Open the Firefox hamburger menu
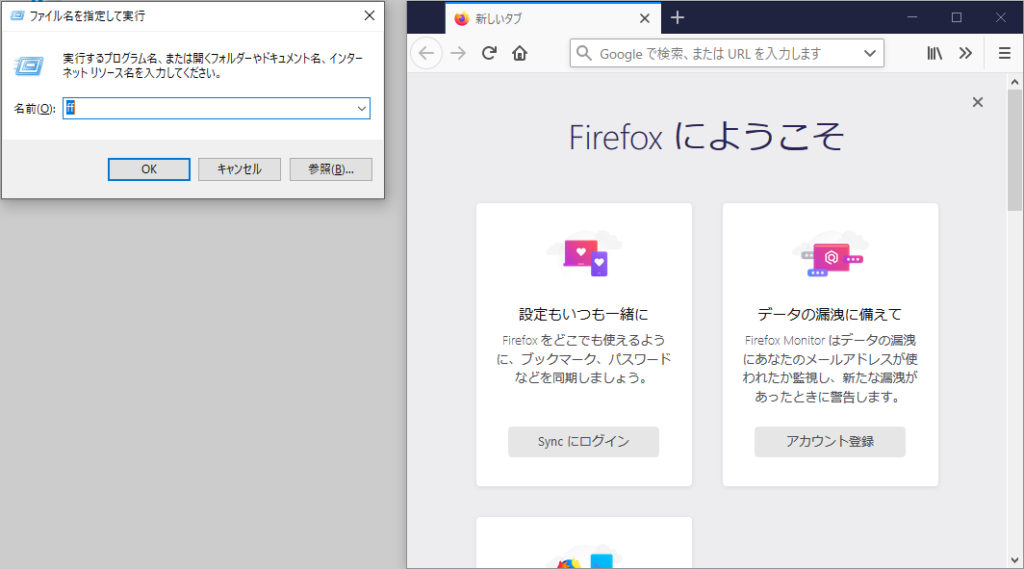 1004,53
